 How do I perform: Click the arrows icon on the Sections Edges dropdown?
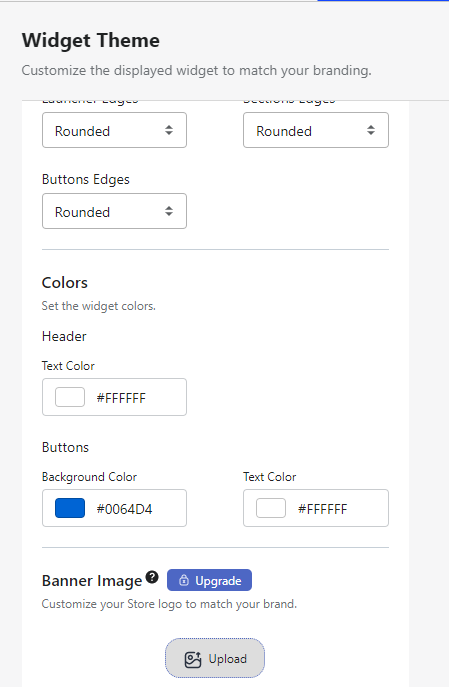click(x=371, y=130)
